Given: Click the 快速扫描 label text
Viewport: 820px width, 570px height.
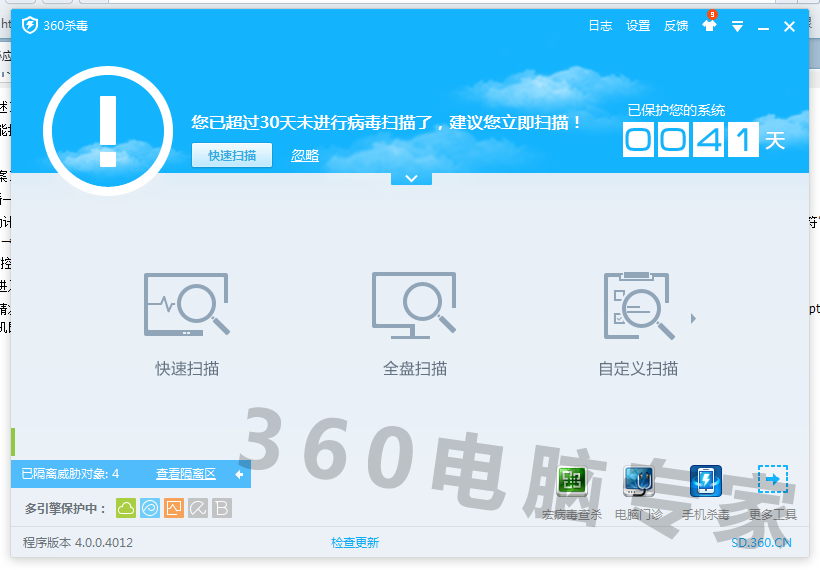Looking at the screenshot, I should click(187, 369).
